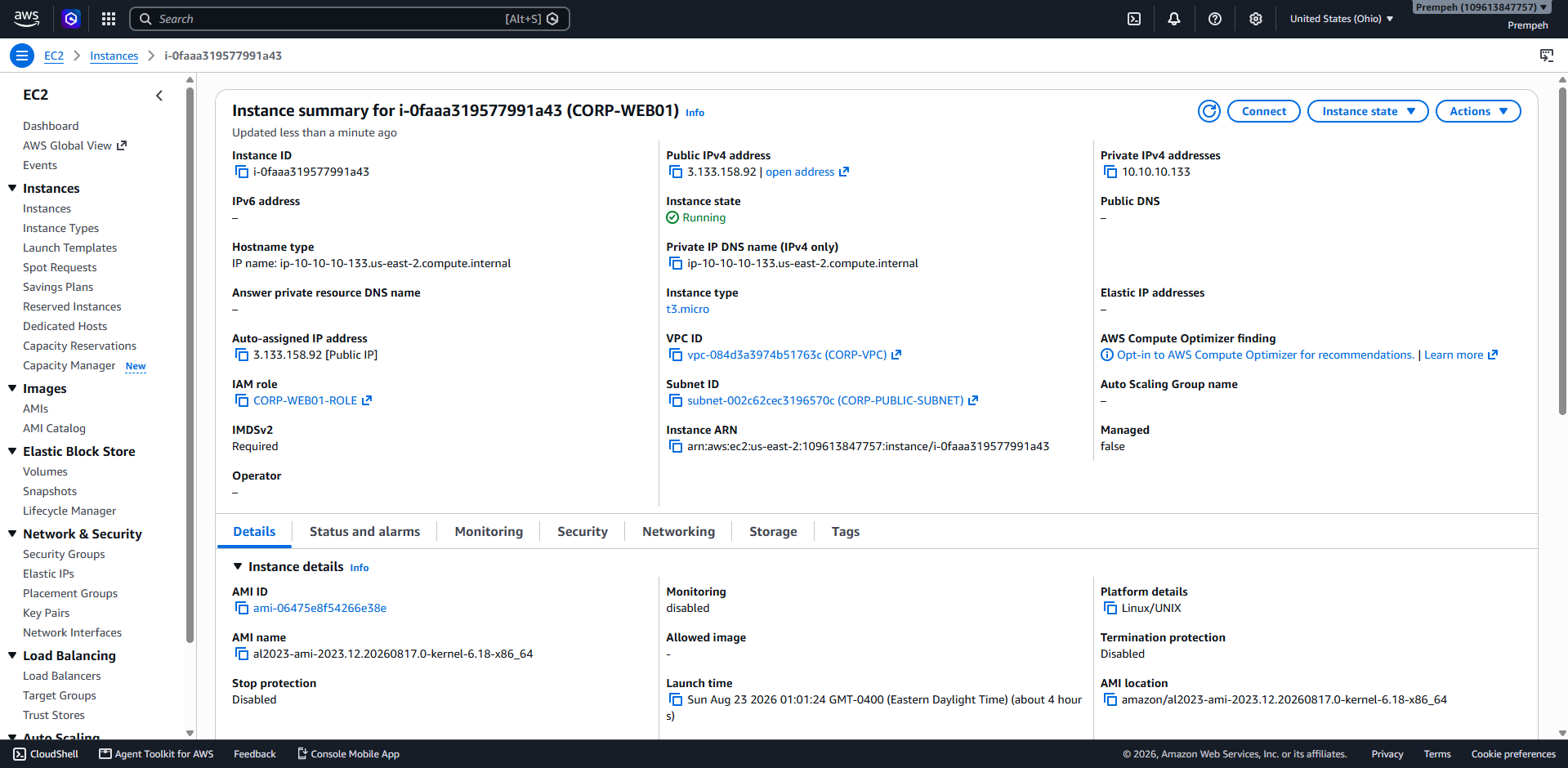
Task: Switch to the Networking tab
Action: click(x=678, y=531)
